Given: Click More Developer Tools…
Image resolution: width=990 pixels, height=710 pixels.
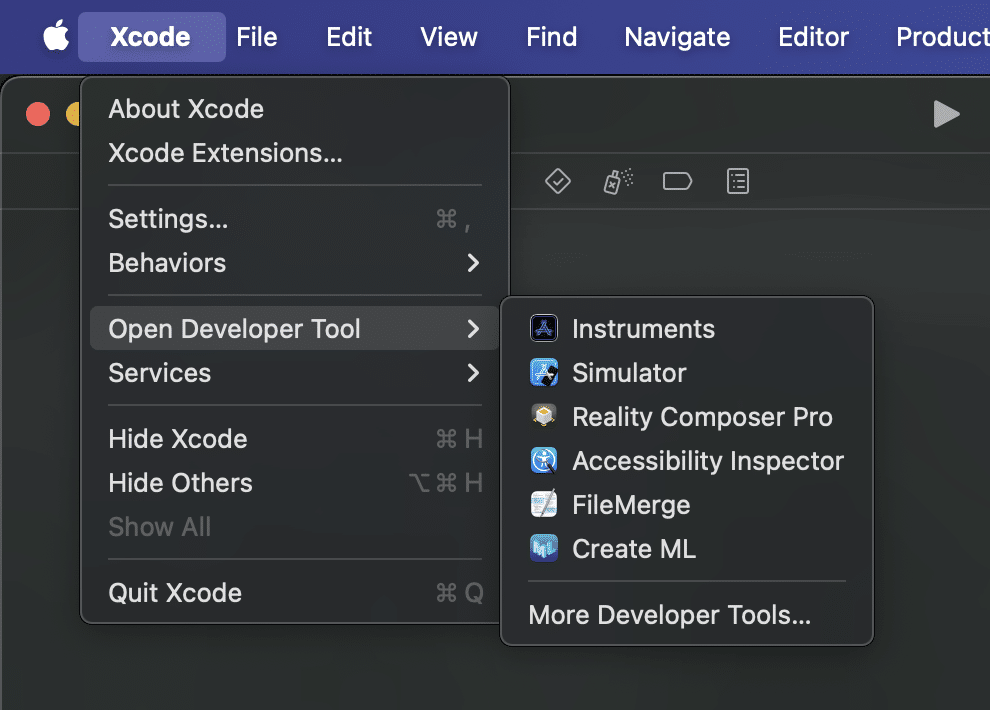Looking at the screenshot, I should coord(669,615).
